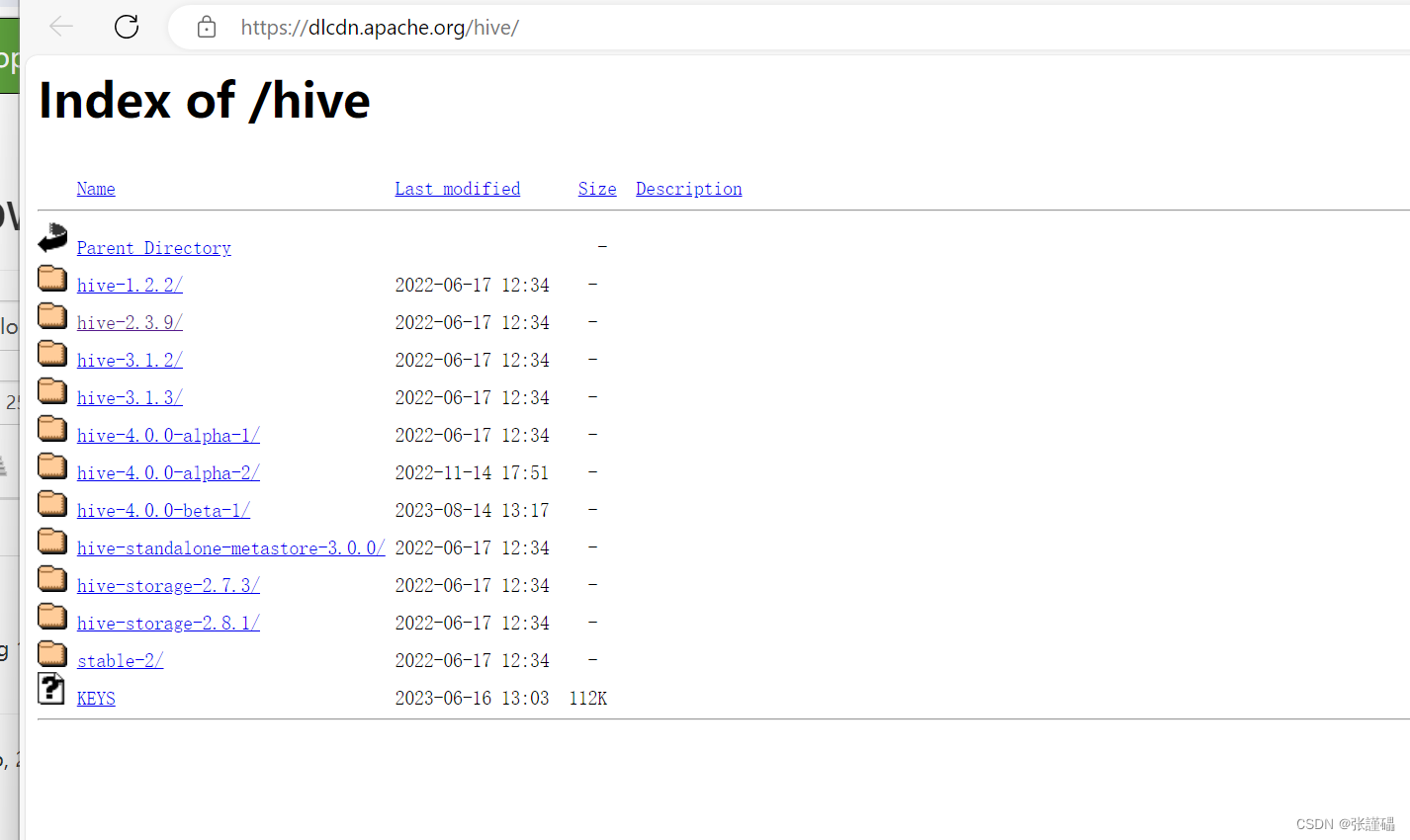
Task: Open the hive-4.0.0-beta-1 directory
Action: coord(163,510)
